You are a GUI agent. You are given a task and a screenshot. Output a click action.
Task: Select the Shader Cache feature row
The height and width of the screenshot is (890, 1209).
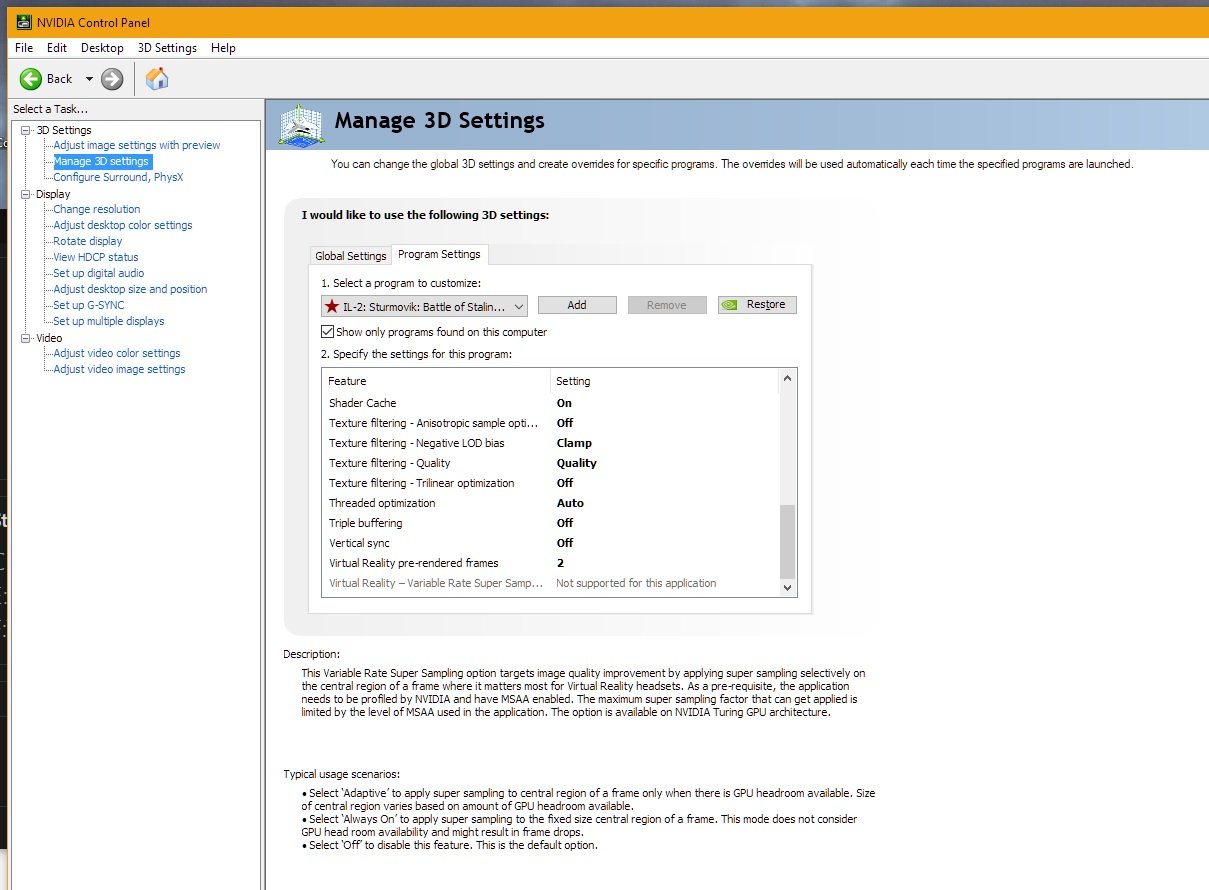pyautogui.click(x=549, y=403)
